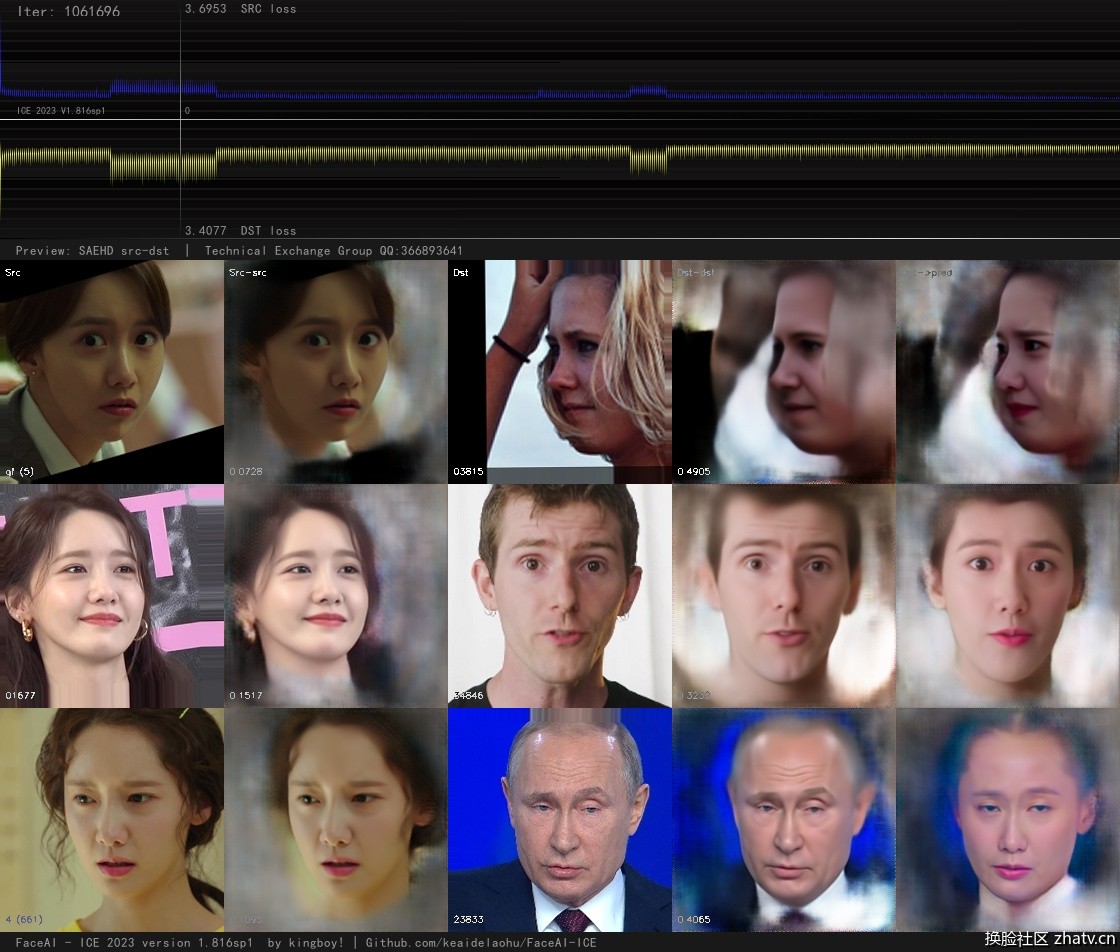Click the "Src" column label
The image size is (1120, 952).
point(13,272)
